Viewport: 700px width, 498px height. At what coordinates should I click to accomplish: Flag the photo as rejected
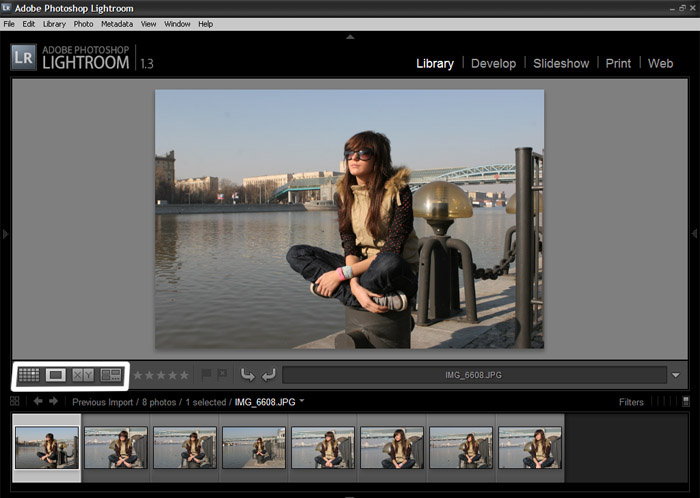[x=222, y=375]
